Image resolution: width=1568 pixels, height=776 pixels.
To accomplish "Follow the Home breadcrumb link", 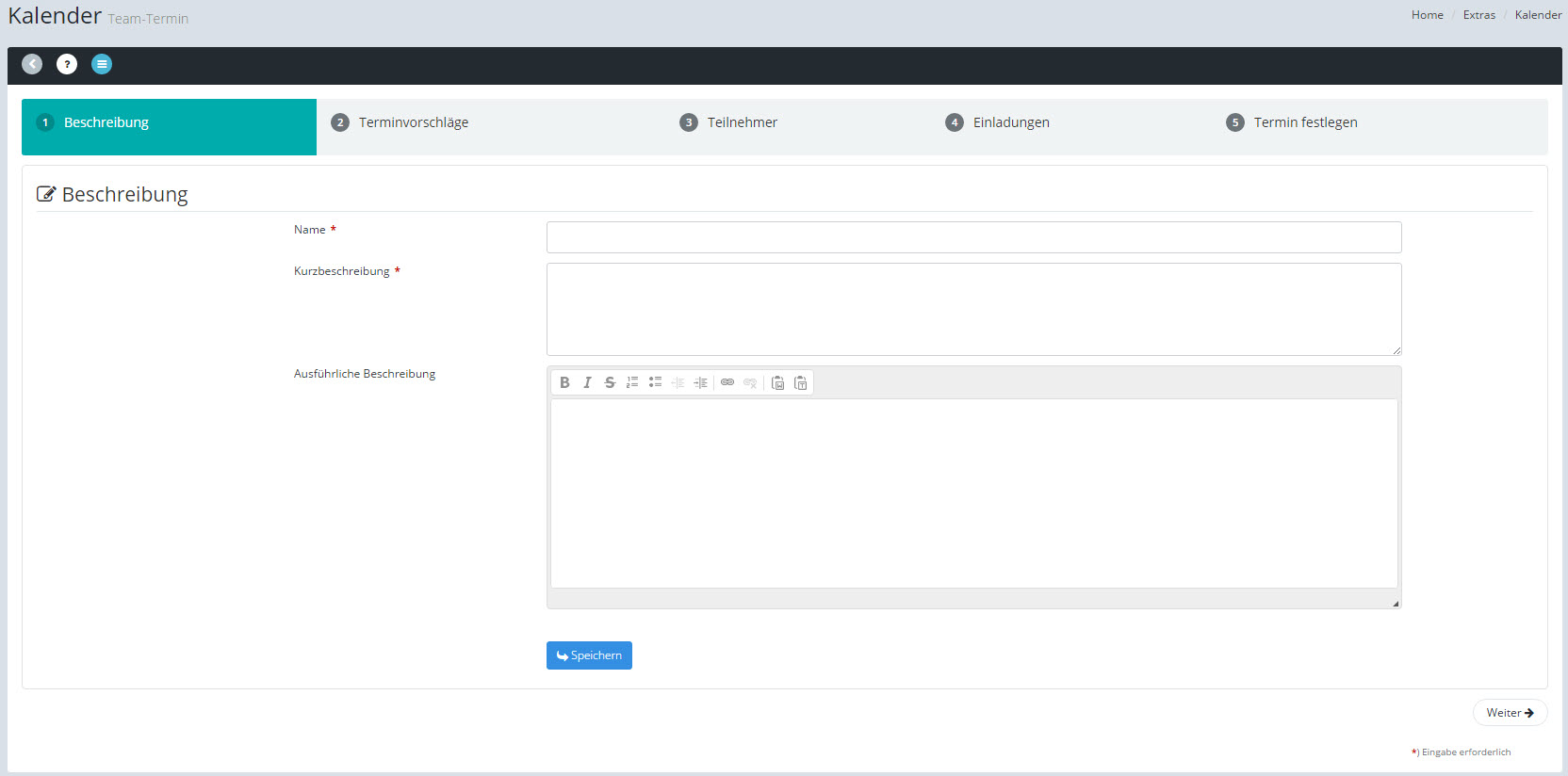I will (x=1427, y=15).
